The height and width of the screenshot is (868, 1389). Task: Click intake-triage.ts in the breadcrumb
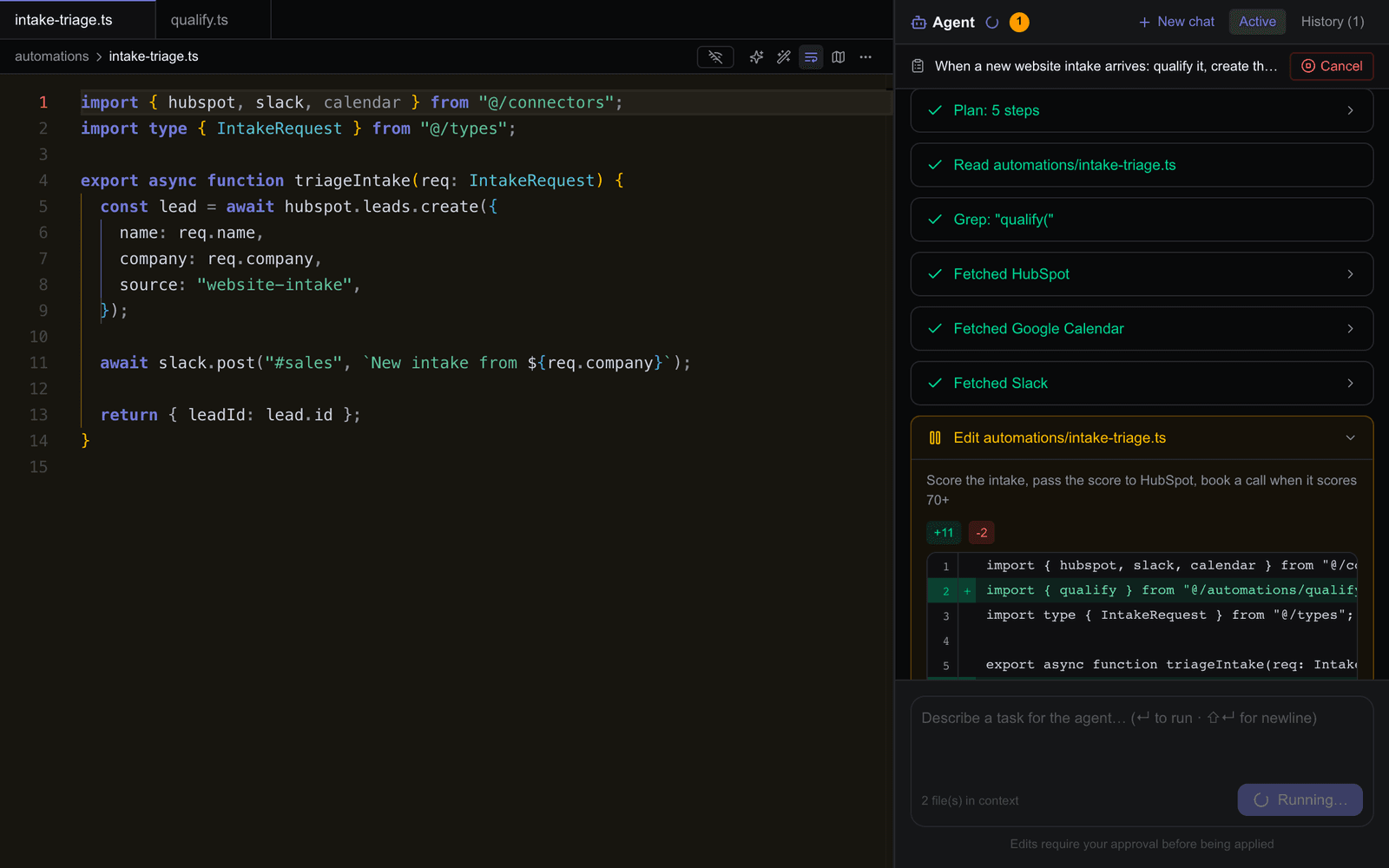click(x=154, y=56)
